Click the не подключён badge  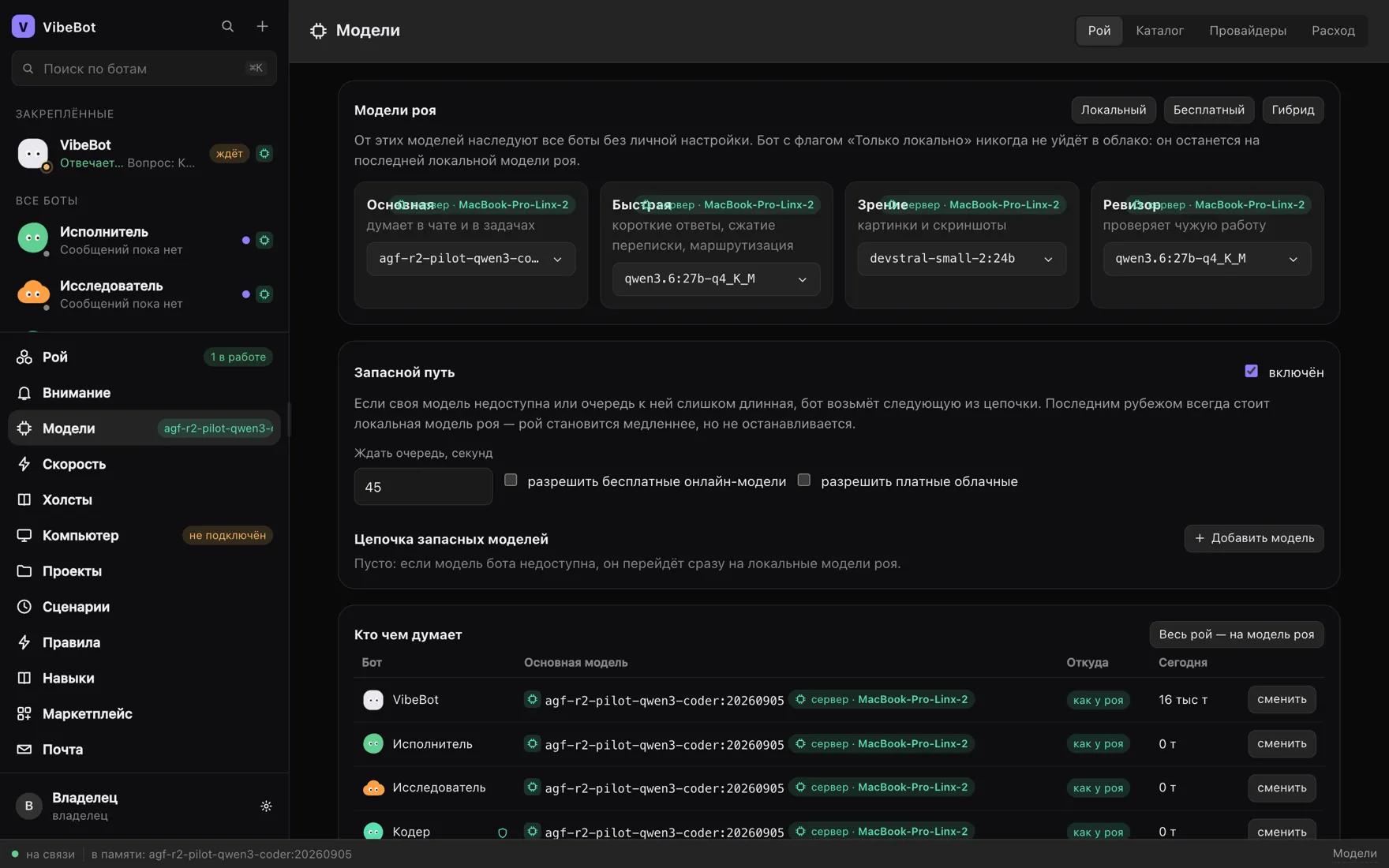227,535
